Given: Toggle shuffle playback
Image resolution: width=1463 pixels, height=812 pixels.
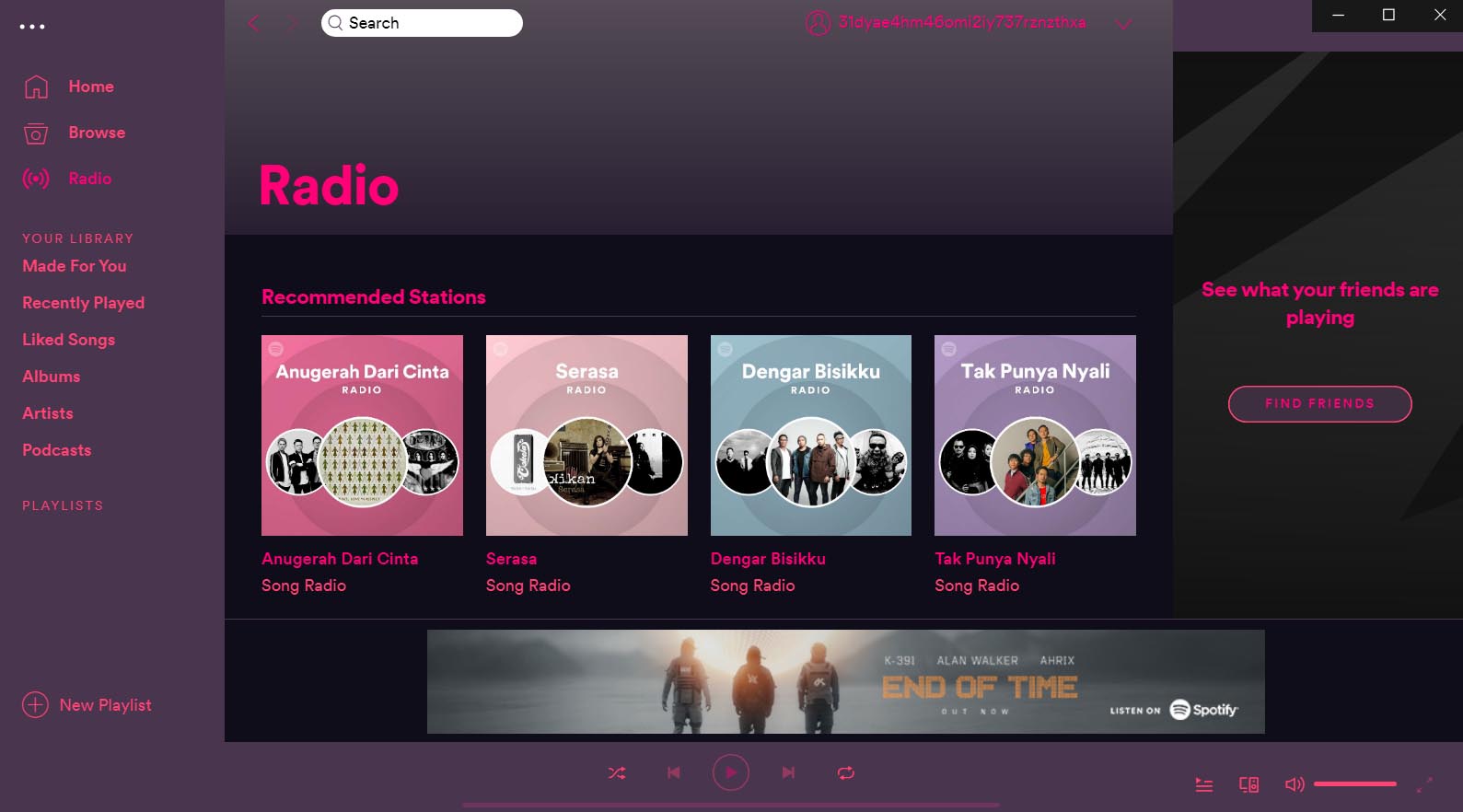Looking at the screenshot, I should click(x=617, y=773).
